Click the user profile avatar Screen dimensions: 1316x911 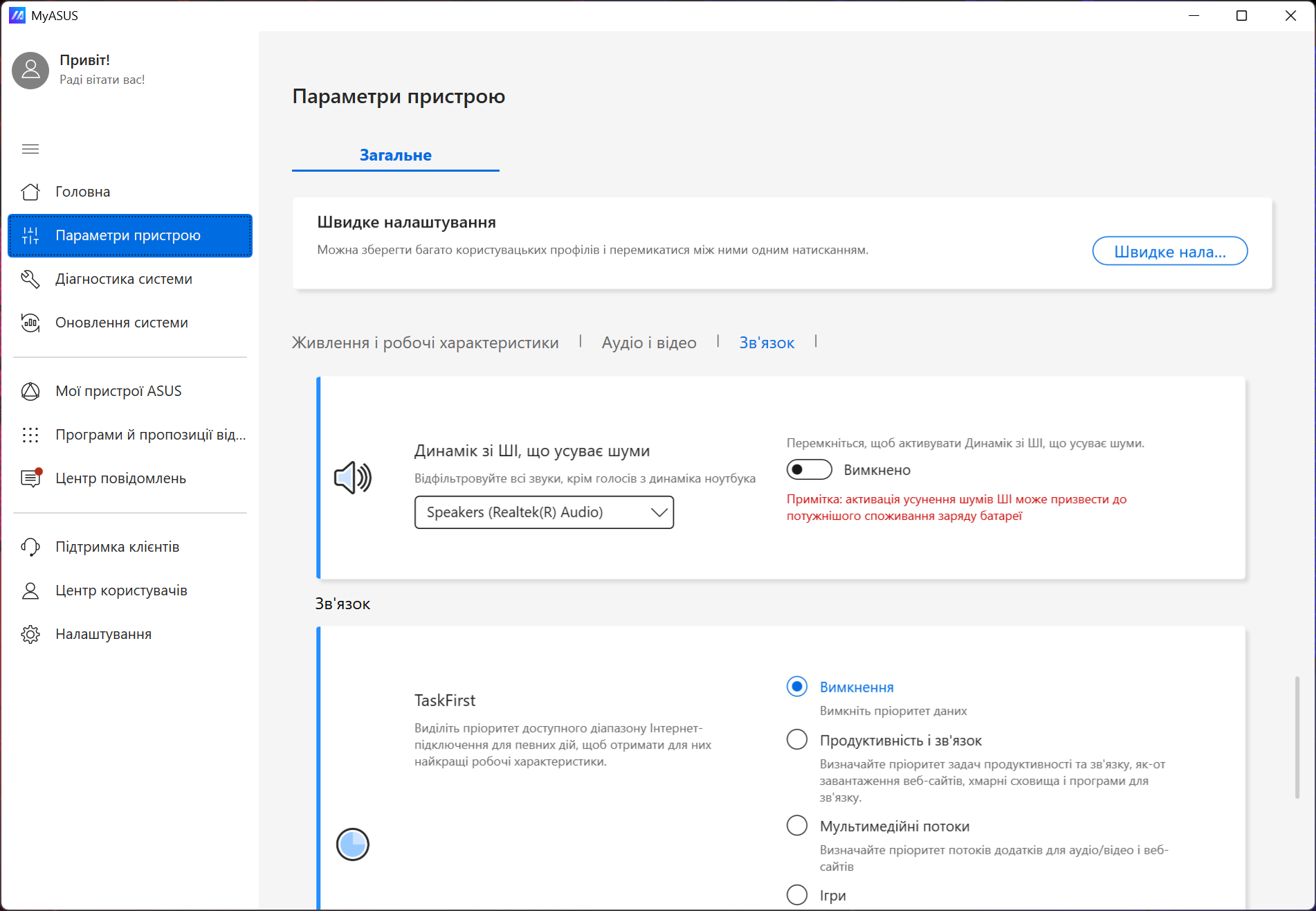(30, 70)
